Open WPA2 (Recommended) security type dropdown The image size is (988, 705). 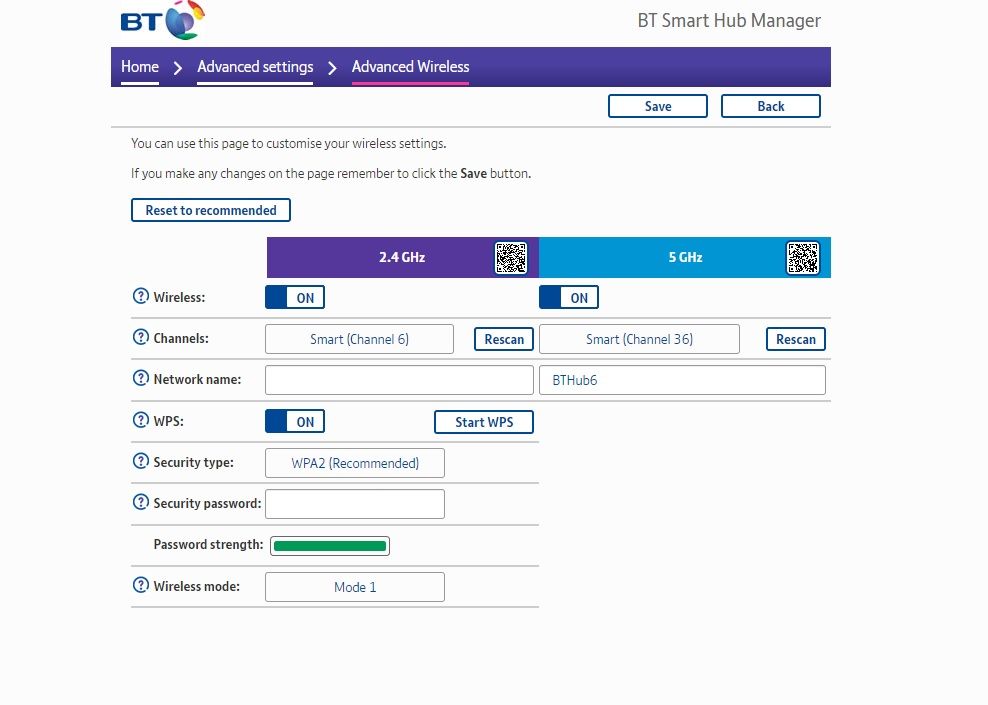pyautogui.click(x=354, y=463)
